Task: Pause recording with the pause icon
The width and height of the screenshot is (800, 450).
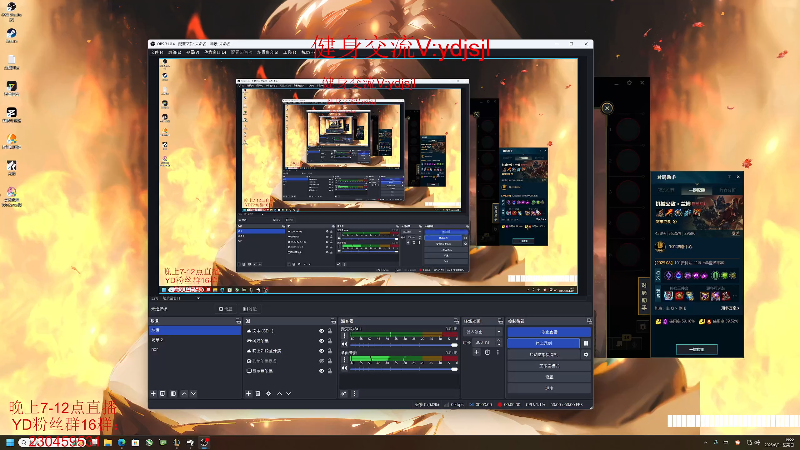Action: click(586, 343)
